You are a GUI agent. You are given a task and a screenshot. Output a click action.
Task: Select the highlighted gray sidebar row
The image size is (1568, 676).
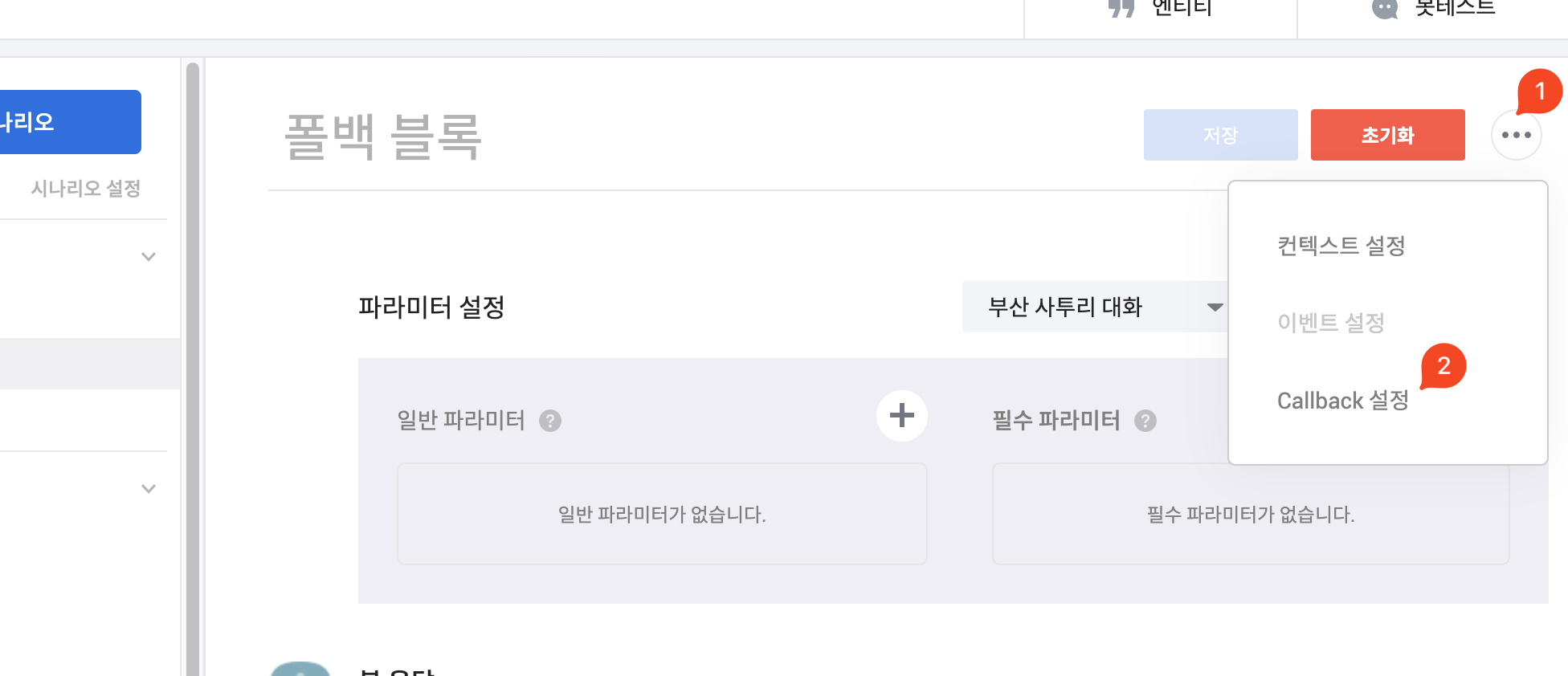coord(88,364)
